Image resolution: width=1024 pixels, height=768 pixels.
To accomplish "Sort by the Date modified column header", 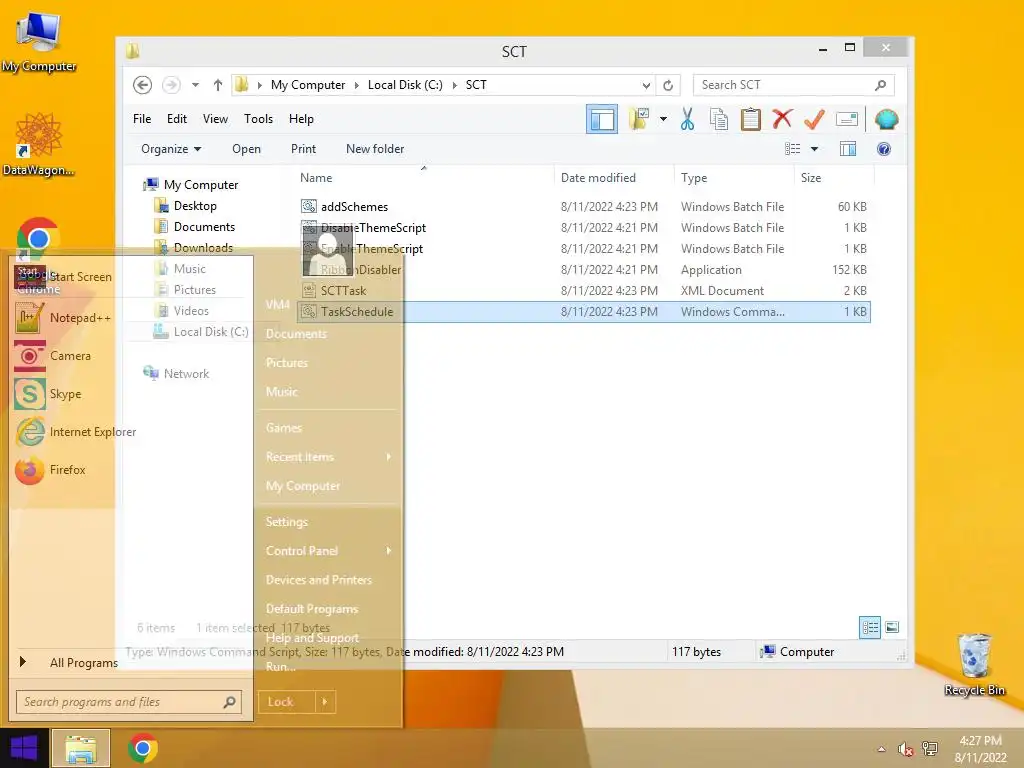I will point(612,178).
